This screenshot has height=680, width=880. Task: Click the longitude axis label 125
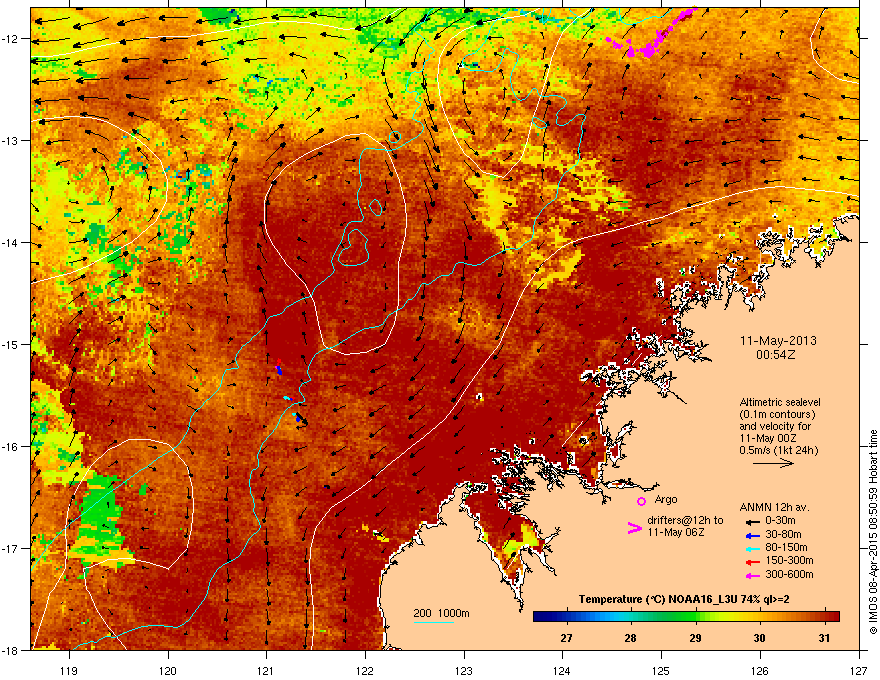pos(661,670)
